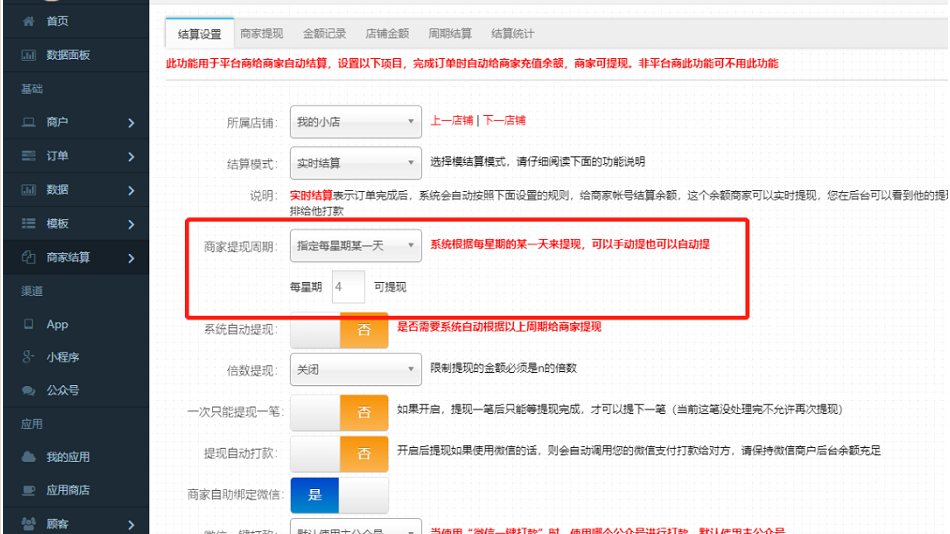The width and height of the screenshot is (950, 534).
Task: Open the App mobile icon
Action: 28,324
